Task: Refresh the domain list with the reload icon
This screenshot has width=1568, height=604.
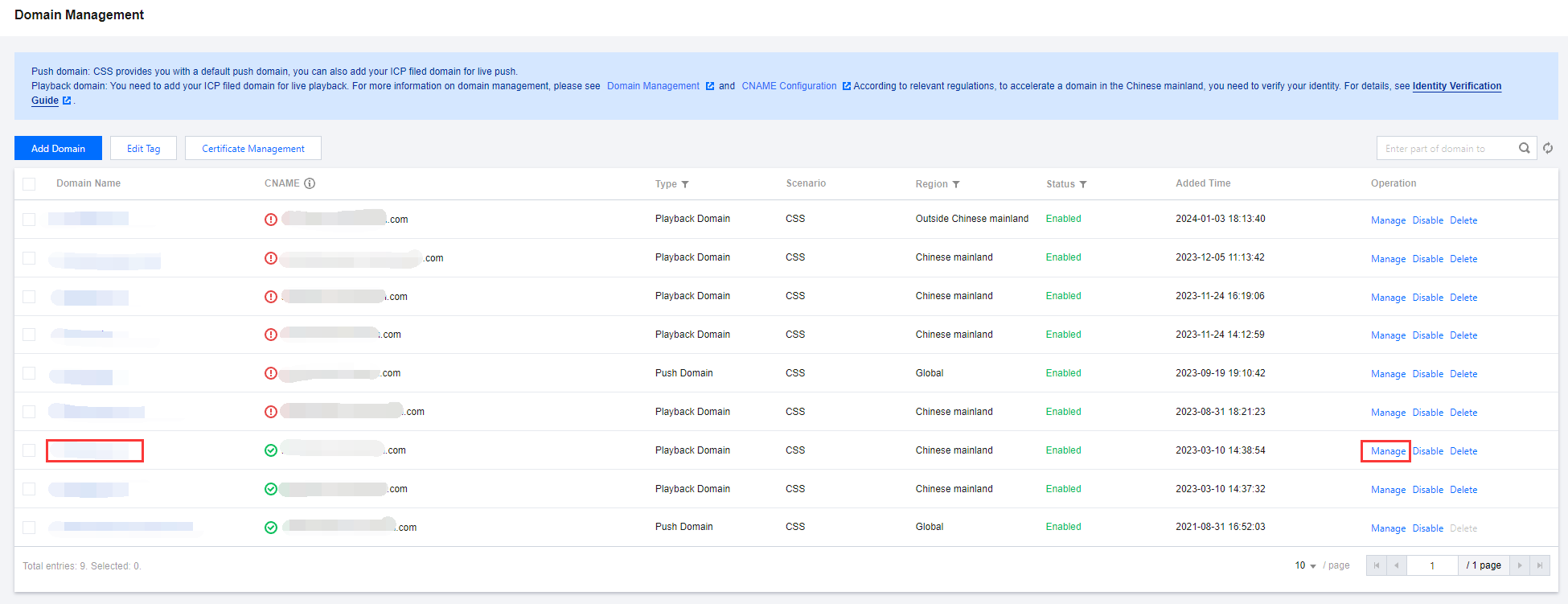Action: (1548, 148)
